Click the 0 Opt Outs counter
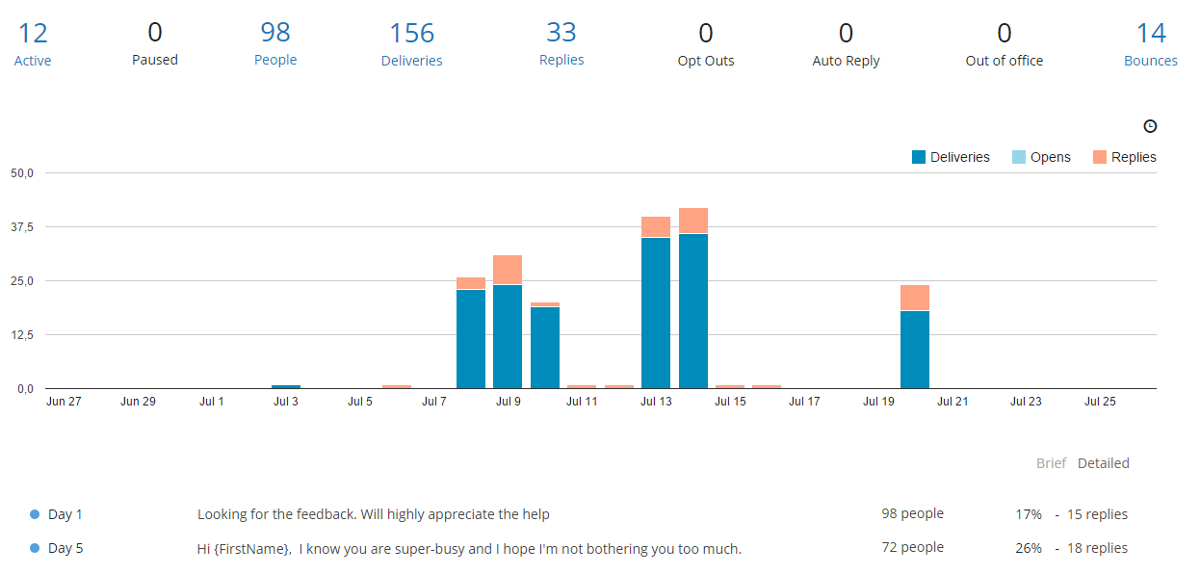 pos(705,44)
